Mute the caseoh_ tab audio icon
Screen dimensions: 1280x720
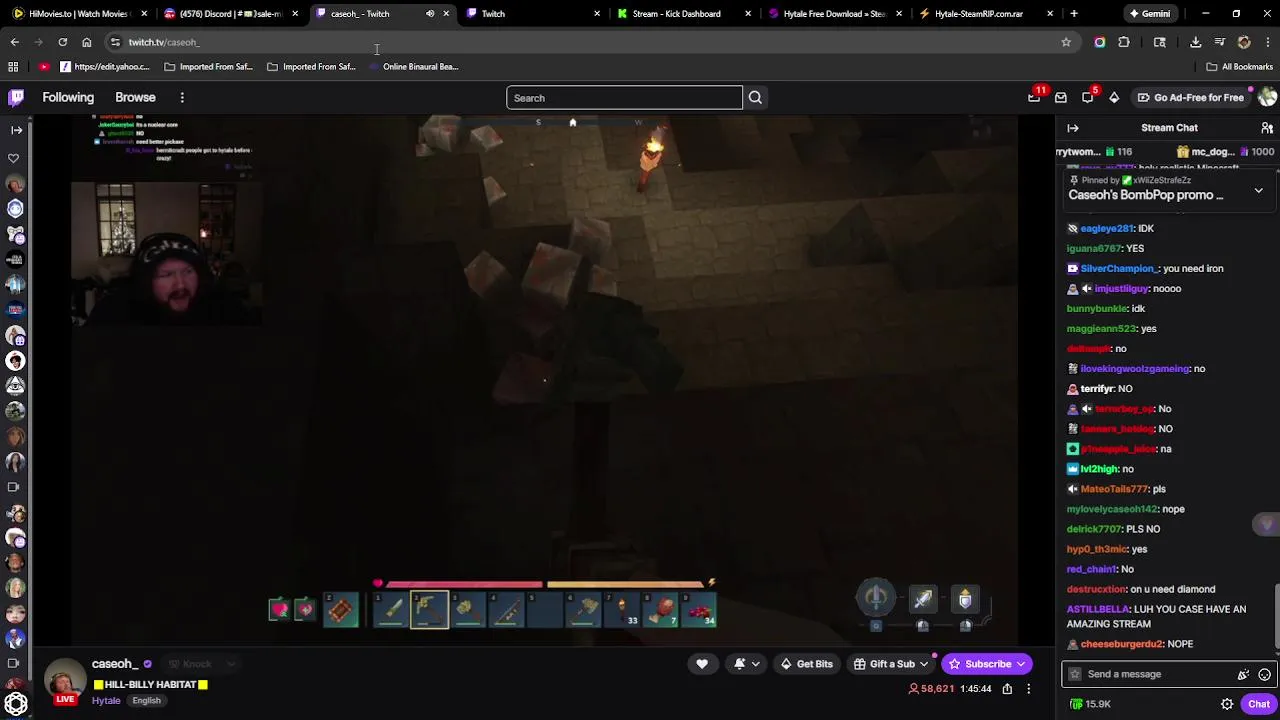pyautogui.click(x=430, y=14)
